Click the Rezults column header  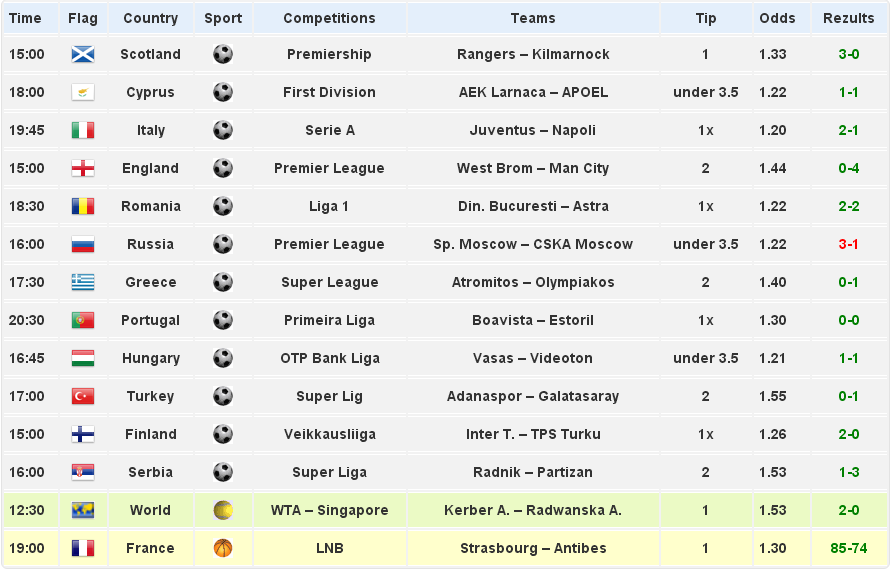tap(848, 18)
